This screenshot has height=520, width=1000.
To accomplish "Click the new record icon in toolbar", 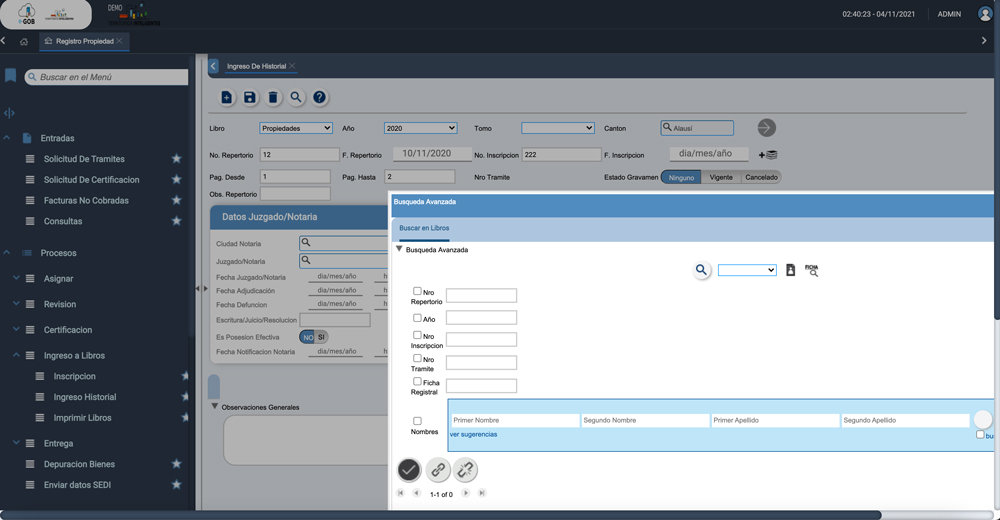I will [x=227, y=98].
